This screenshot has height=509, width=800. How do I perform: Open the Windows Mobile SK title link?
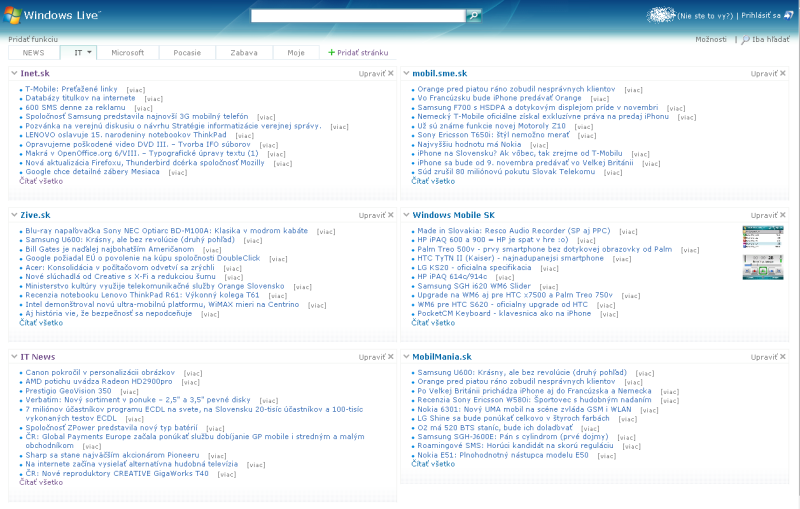[454, 215]
